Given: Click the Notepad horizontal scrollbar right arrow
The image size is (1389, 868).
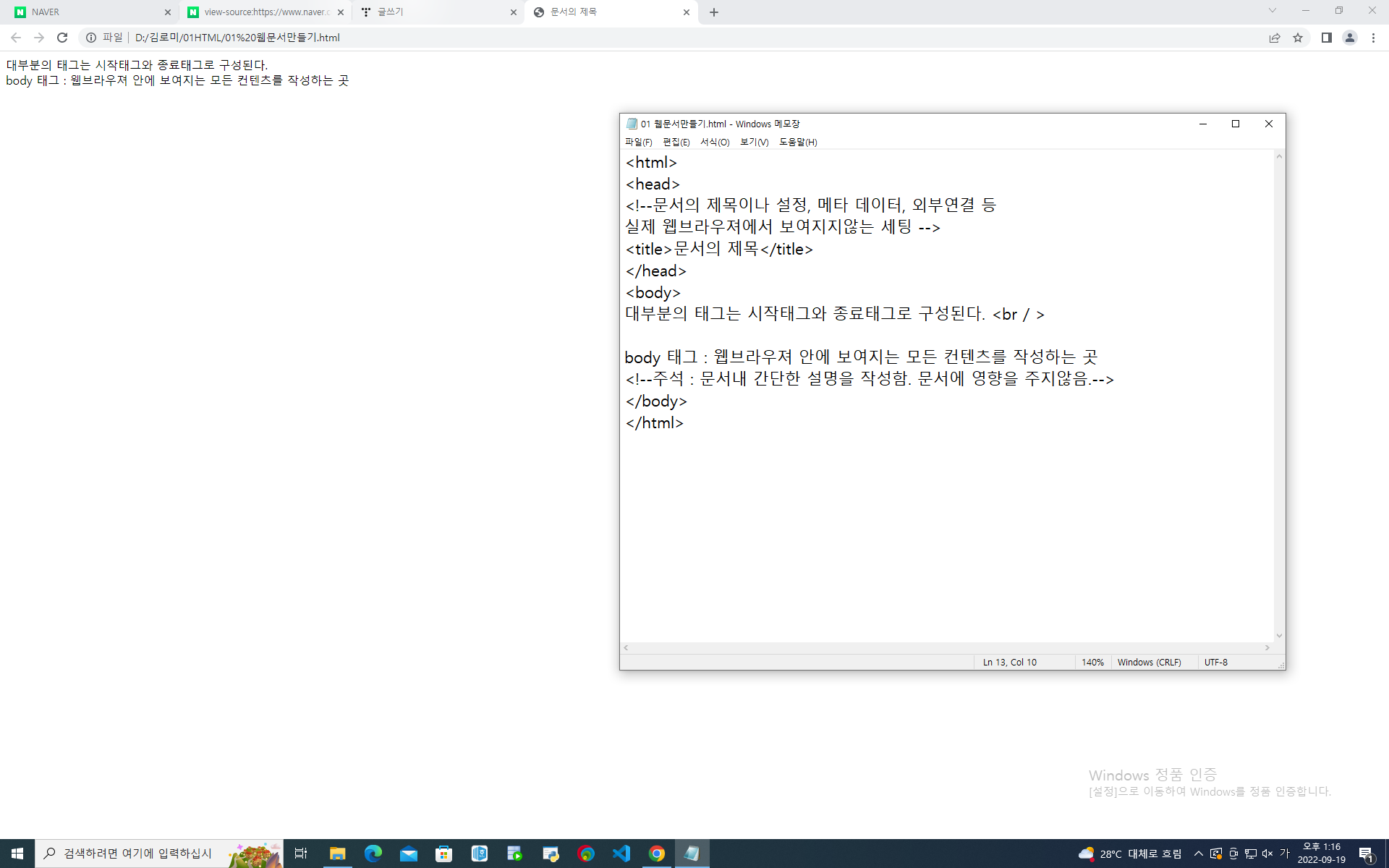Looking at the screenshot, I should tap(1267, 647).
